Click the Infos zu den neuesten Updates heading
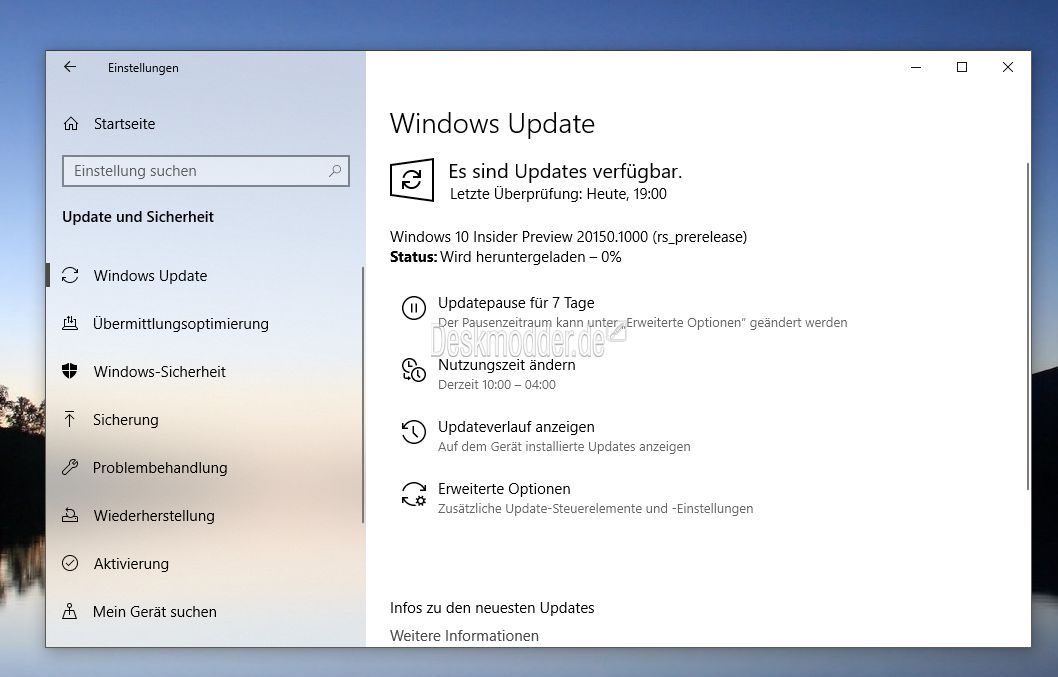This screenshot has width=1058, height=677. pos(492,608)
